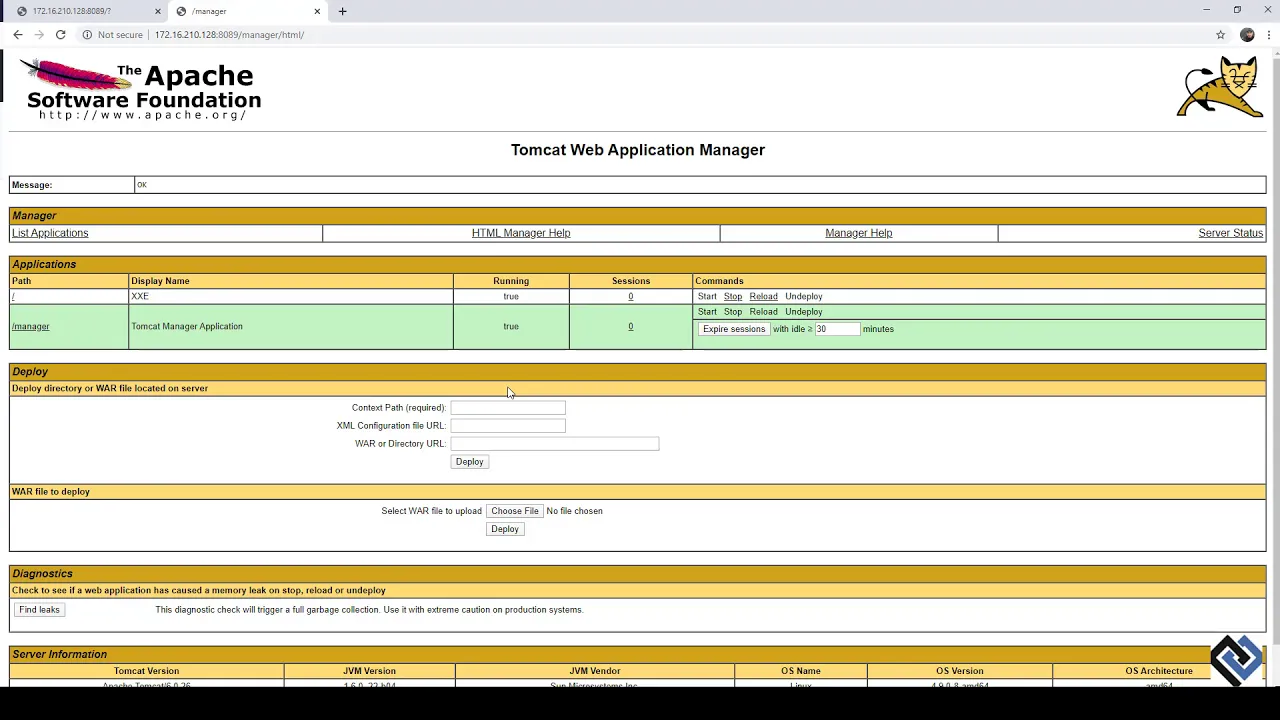Open the browser profile avatar

pyautogui.click(x=1247, y=35)
